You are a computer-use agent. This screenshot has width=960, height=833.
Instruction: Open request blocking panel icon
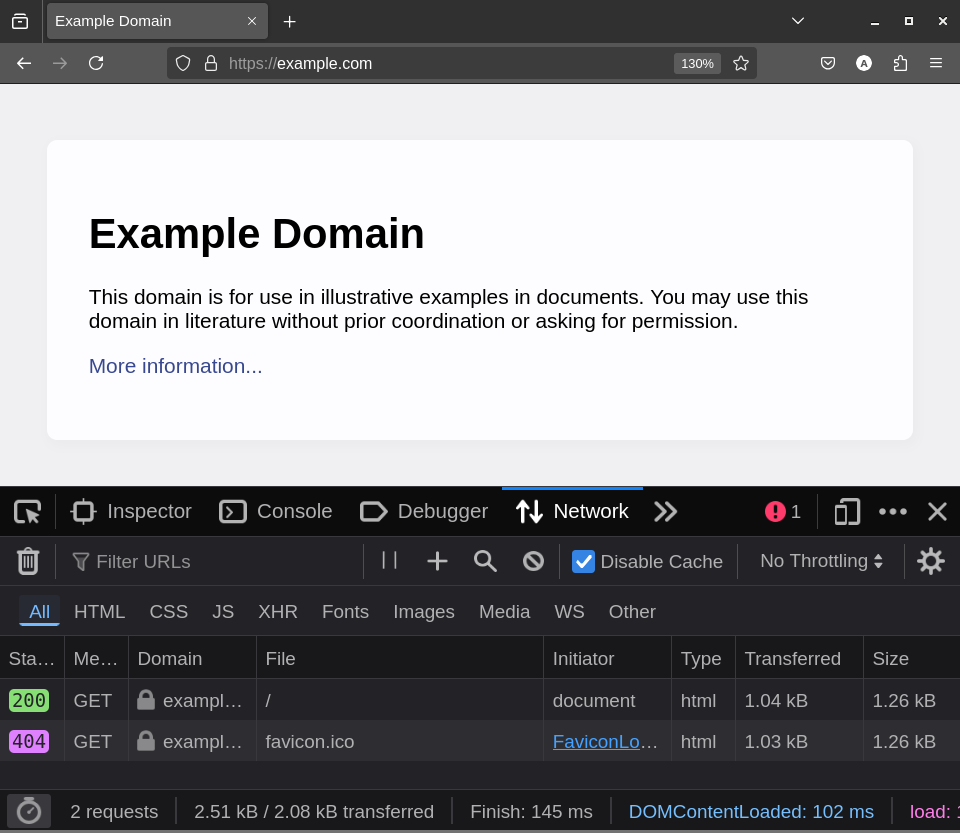(x=533, y=561)
